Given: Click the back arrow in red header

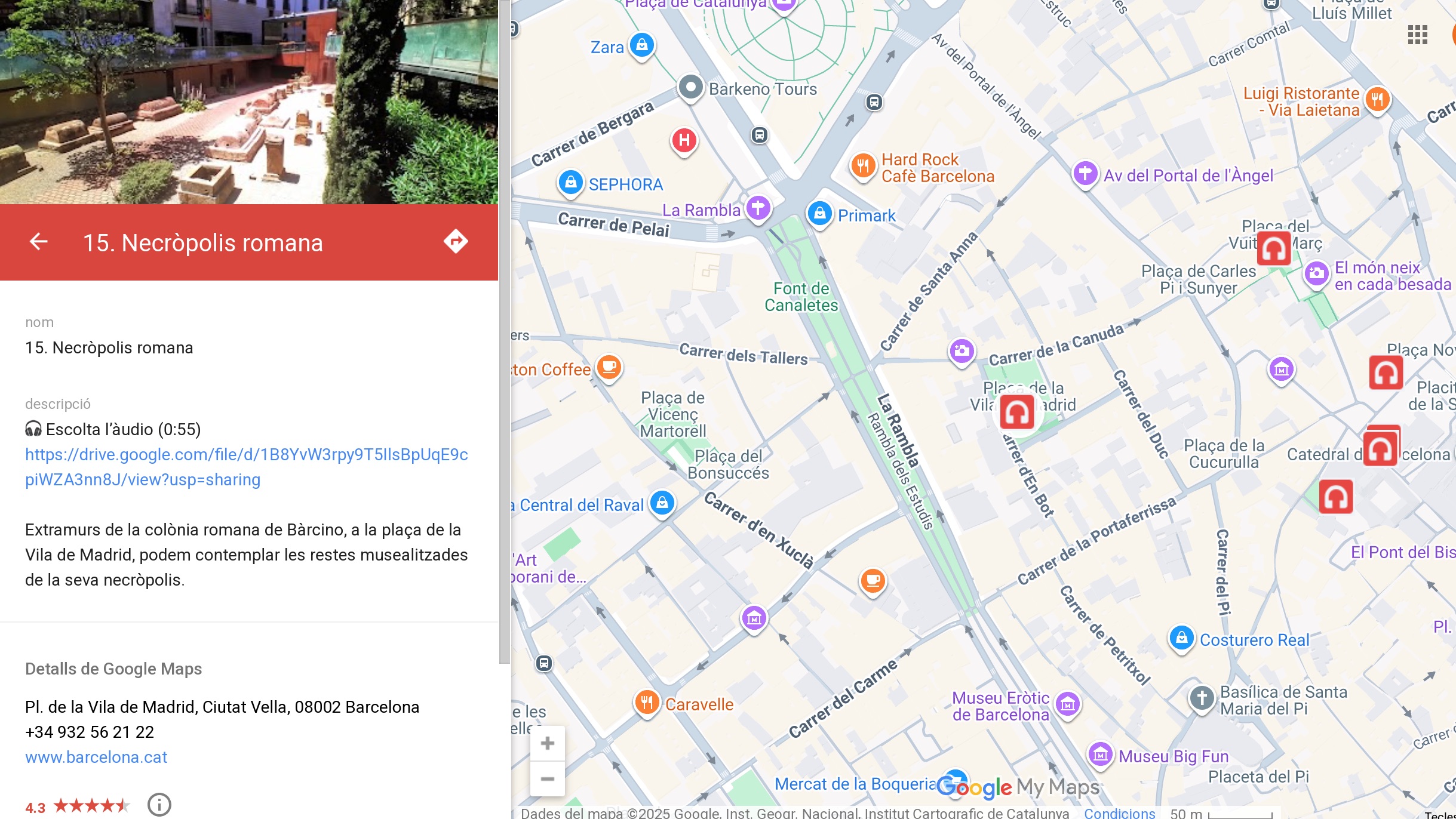Looking at the screenshot, I should click(39, 242).
